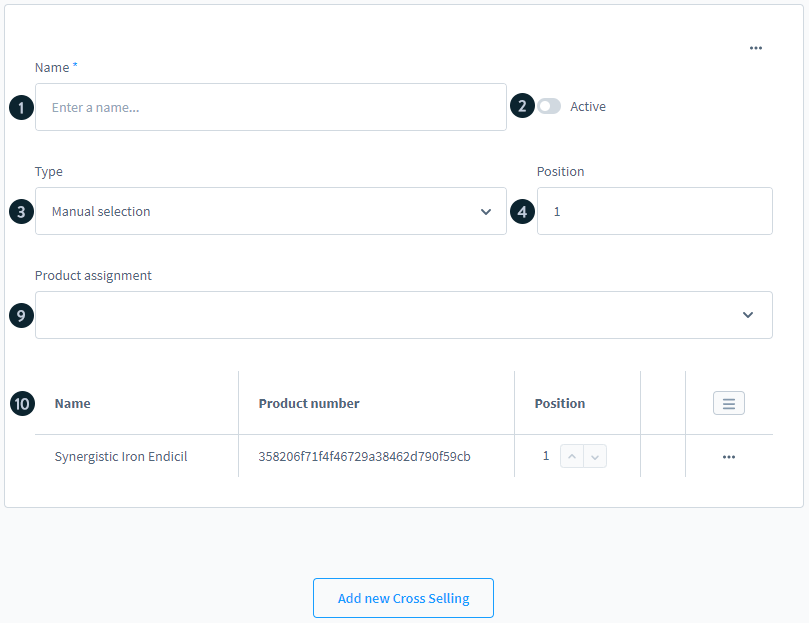This screenshot has width=809, height=623.
Task: Select the Synergistic Iron Endicil product name
Action: 121,457
